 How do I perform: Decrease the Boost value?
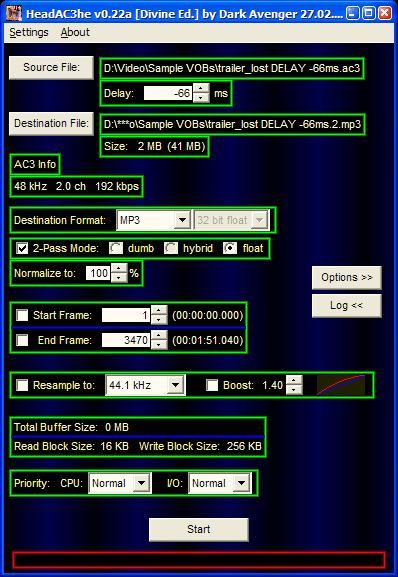point(294,390)
